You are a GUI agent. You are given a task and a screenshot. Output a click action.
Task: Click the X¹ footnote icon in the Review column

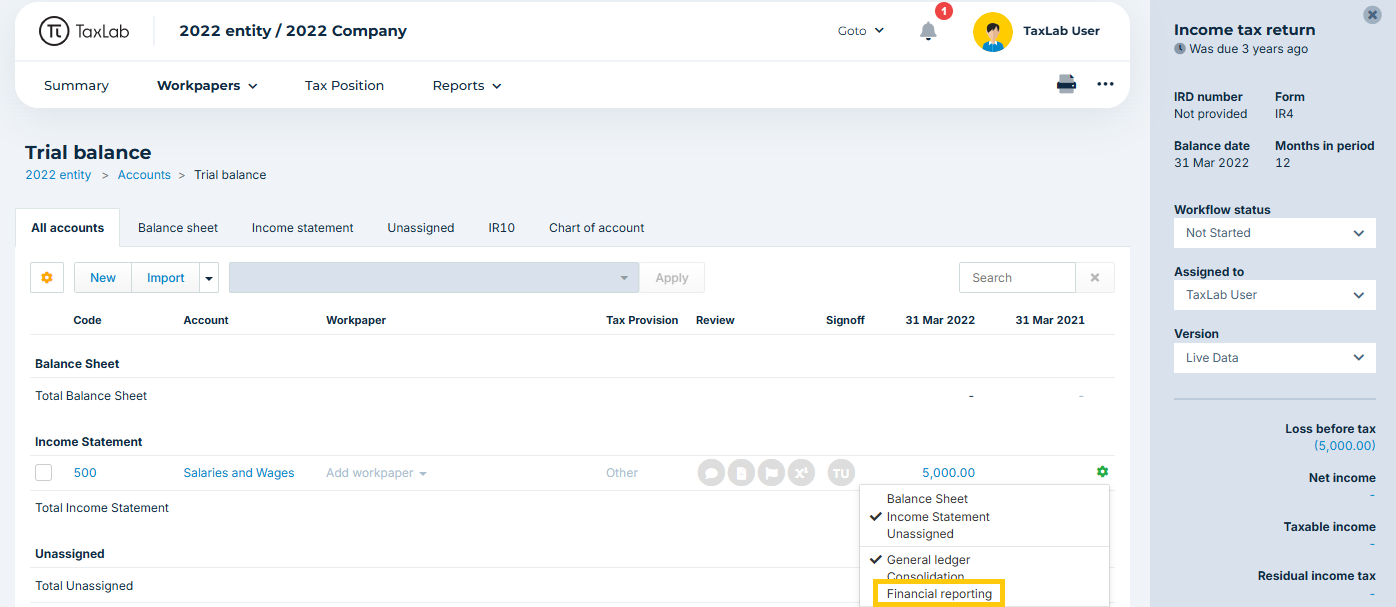click(x=801, y=473)
